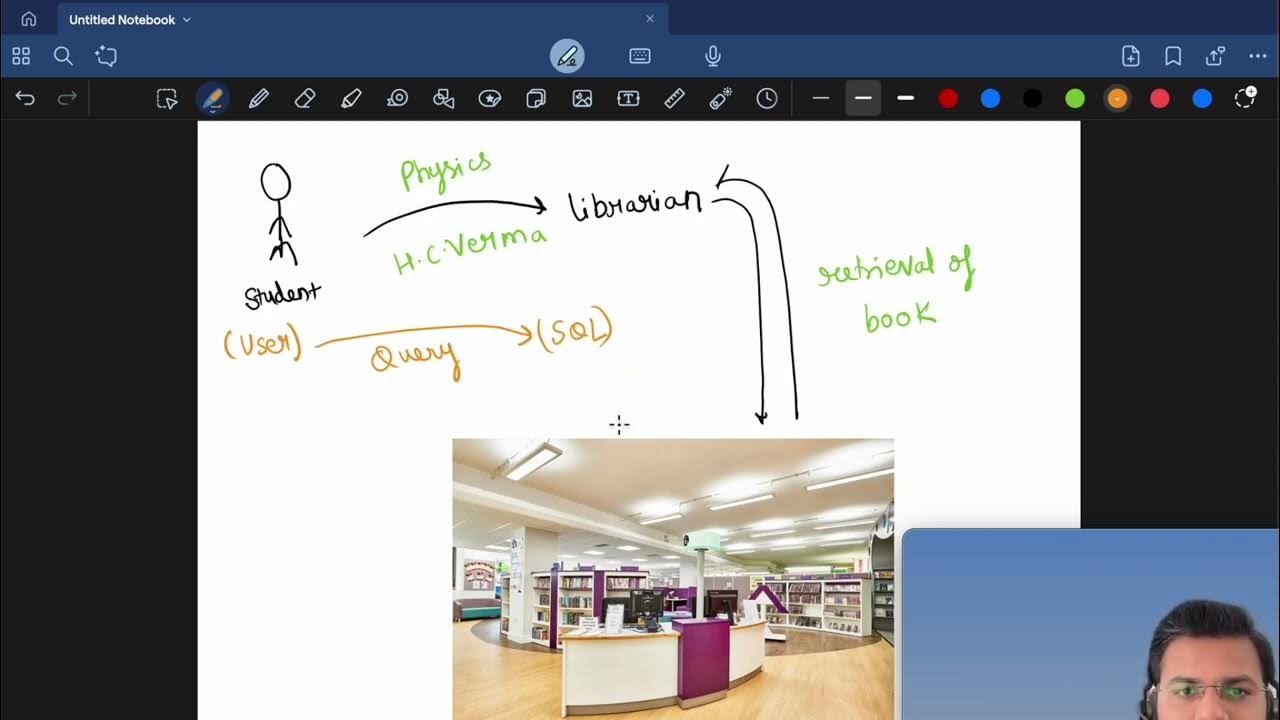This screenshot has width=1280, height=720.
Task: Pick the coral red color swatch
Action: point(1160,98)
